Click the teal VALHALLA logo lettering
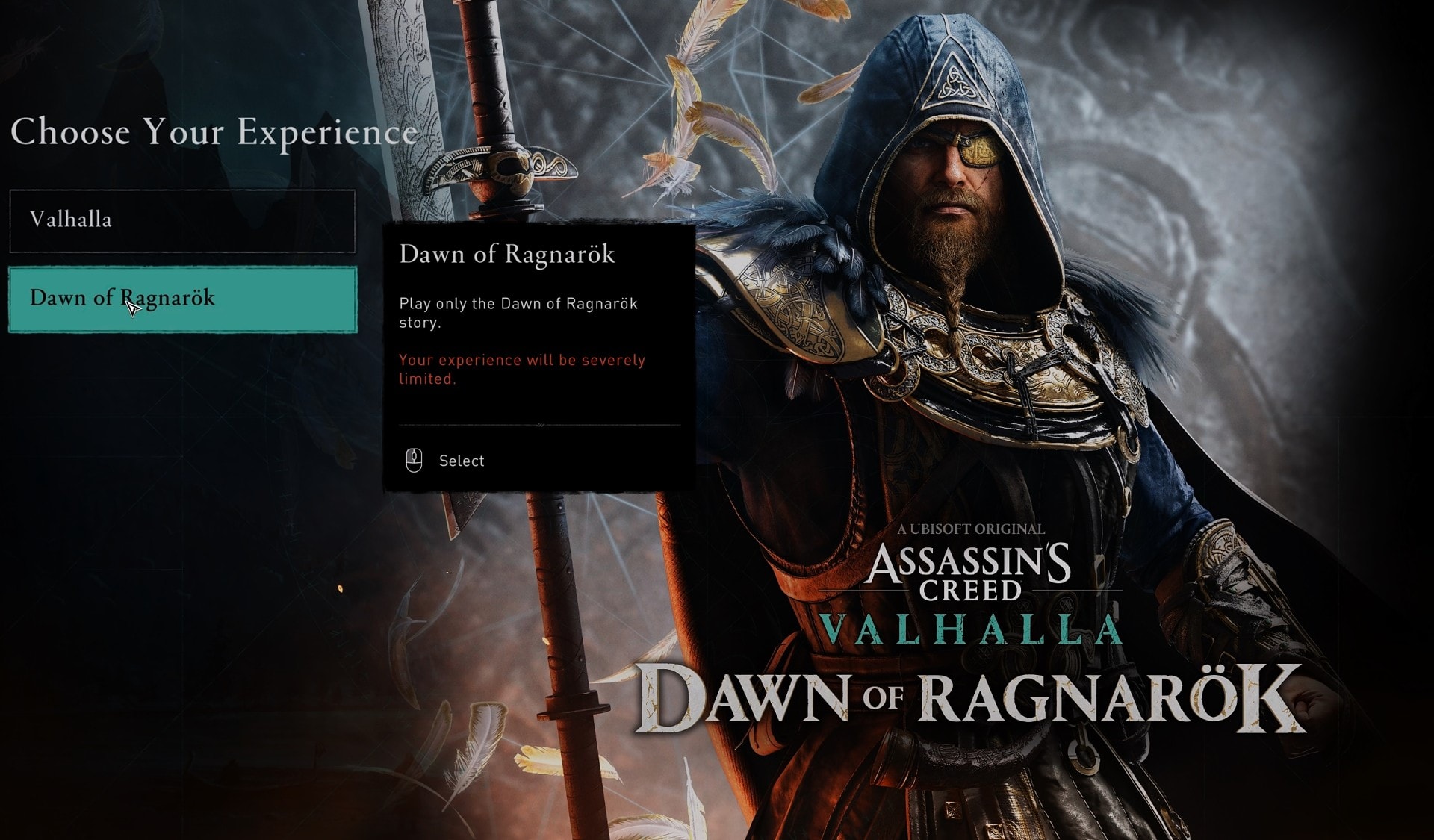 (x=971, y=629)
